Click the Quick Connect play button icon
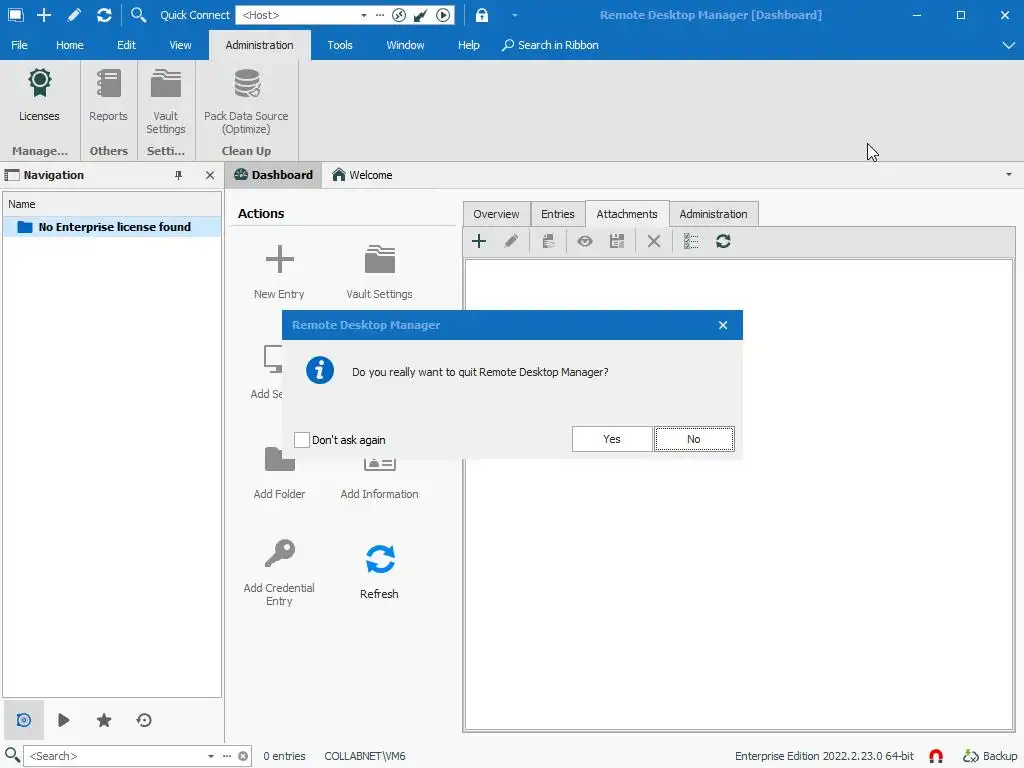The height and width of the screenshot is (768, 1024). 443,14
